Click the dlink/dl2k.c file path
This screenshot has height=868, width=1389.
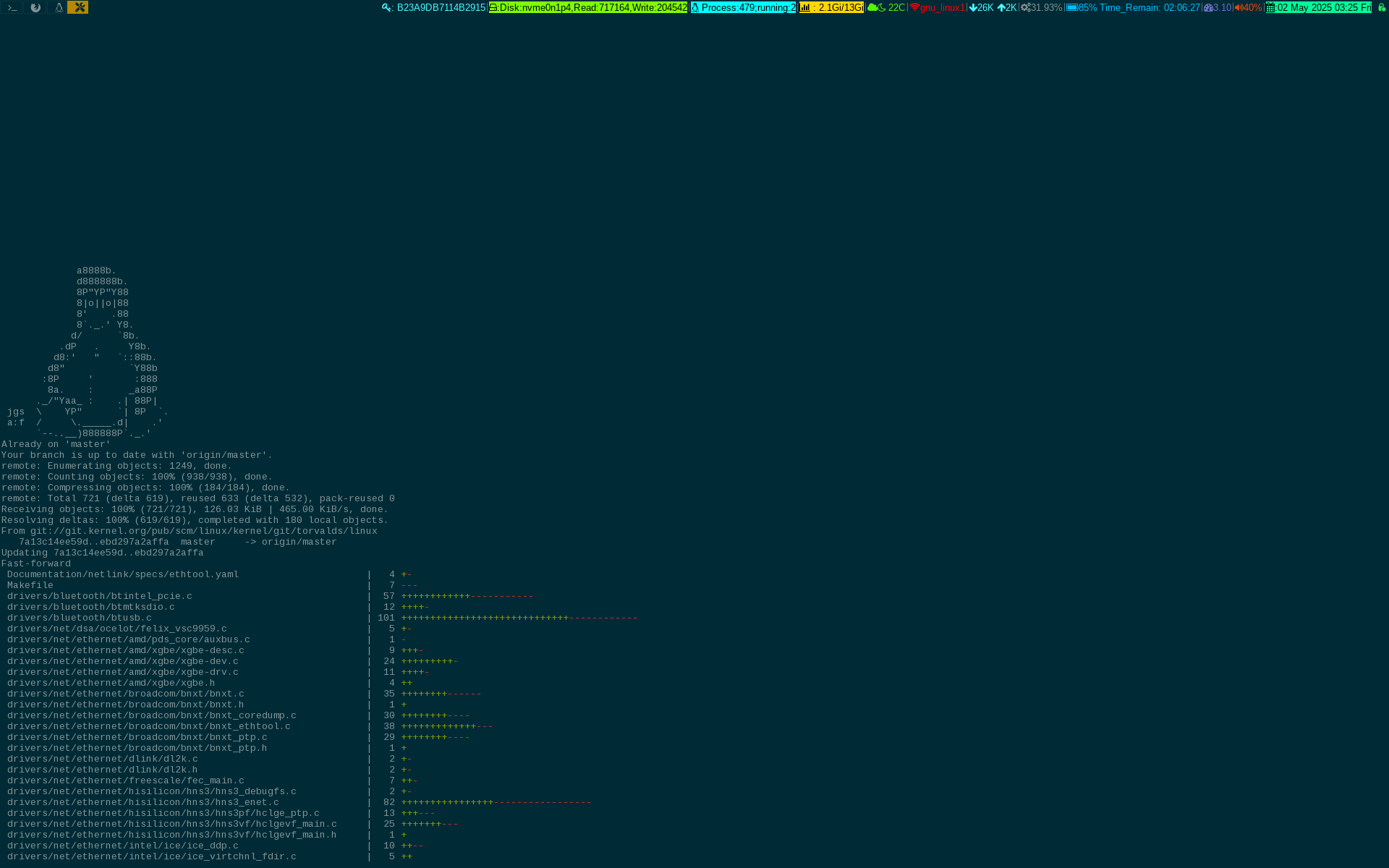coord(103,759)
